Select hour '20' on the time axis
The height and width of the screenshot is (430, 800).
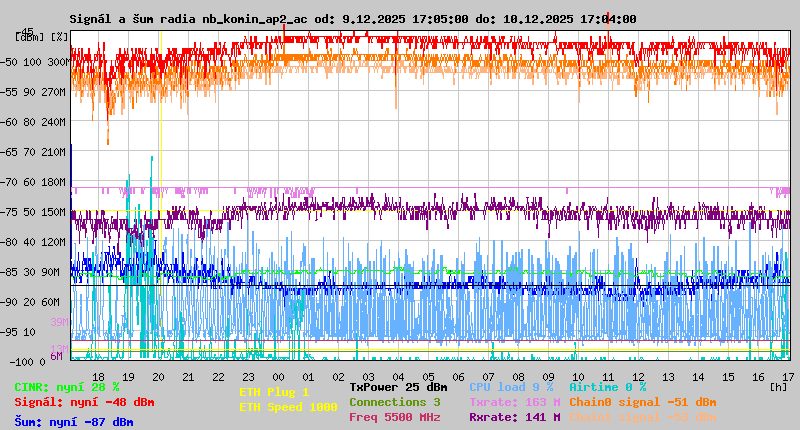(x=158, y=377)
